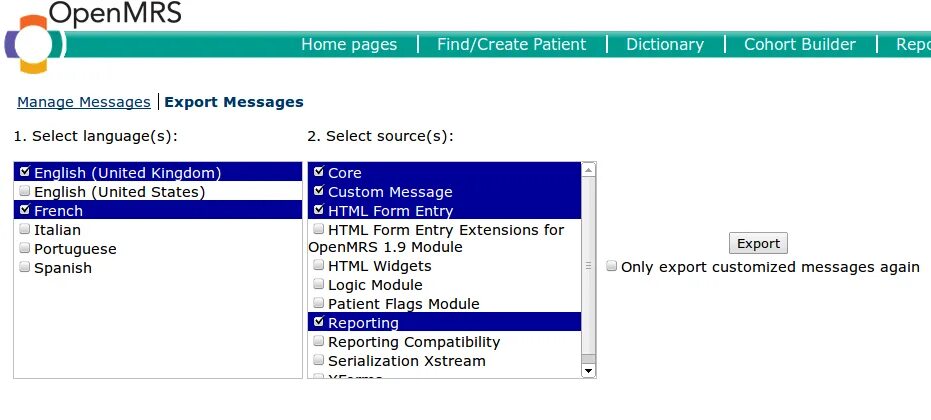This screenshot has height=420, width=931.
Task: Go to Find/Create Patient
Action: [x=511, y=44]
